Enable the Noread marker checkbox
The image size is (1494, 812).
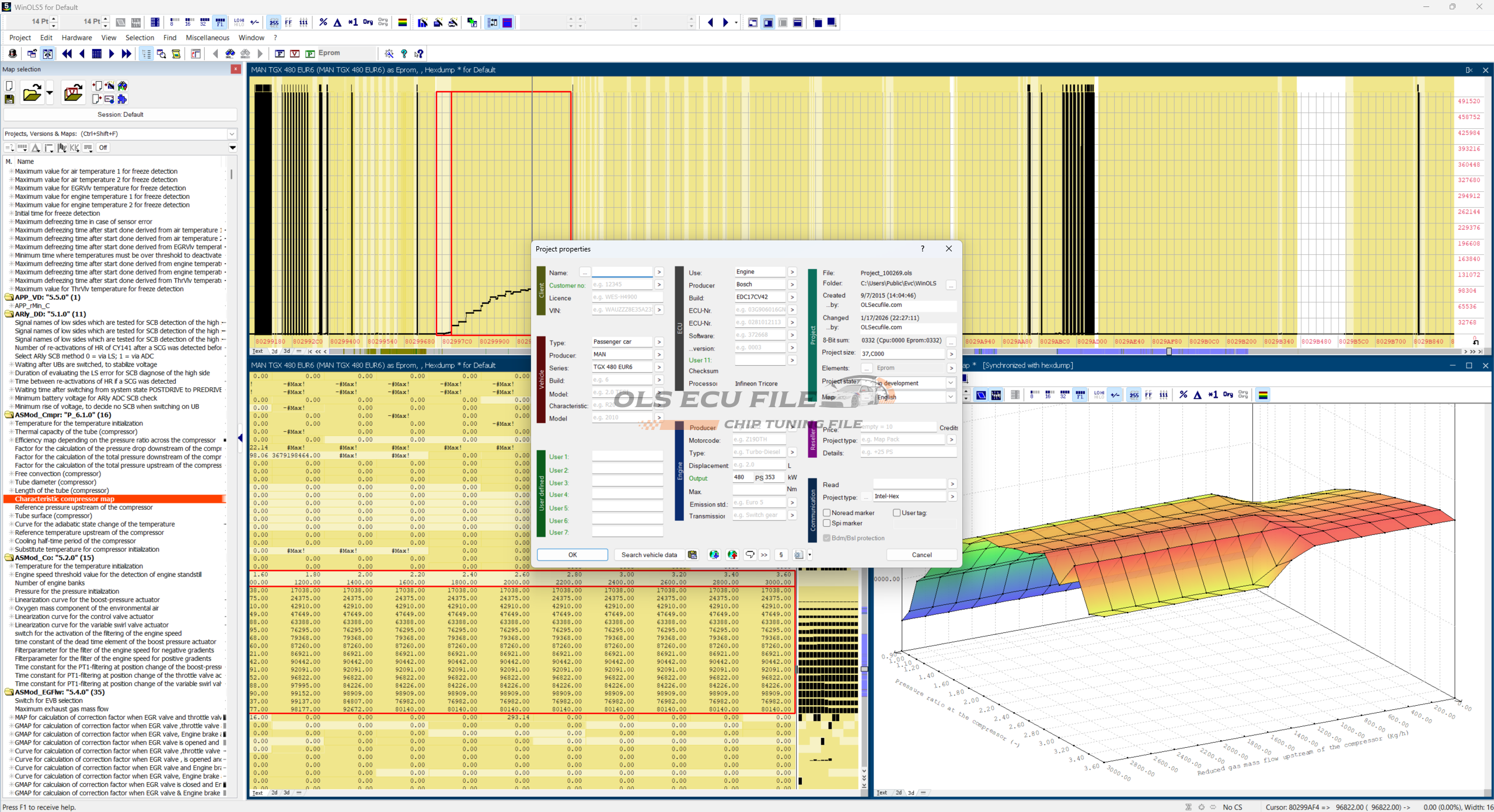[x=827, y=513]
